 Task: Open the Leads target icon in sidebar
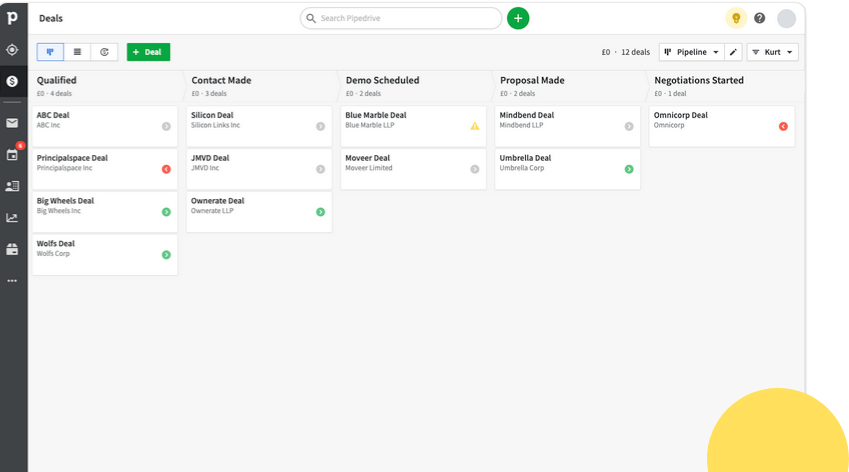12,50
